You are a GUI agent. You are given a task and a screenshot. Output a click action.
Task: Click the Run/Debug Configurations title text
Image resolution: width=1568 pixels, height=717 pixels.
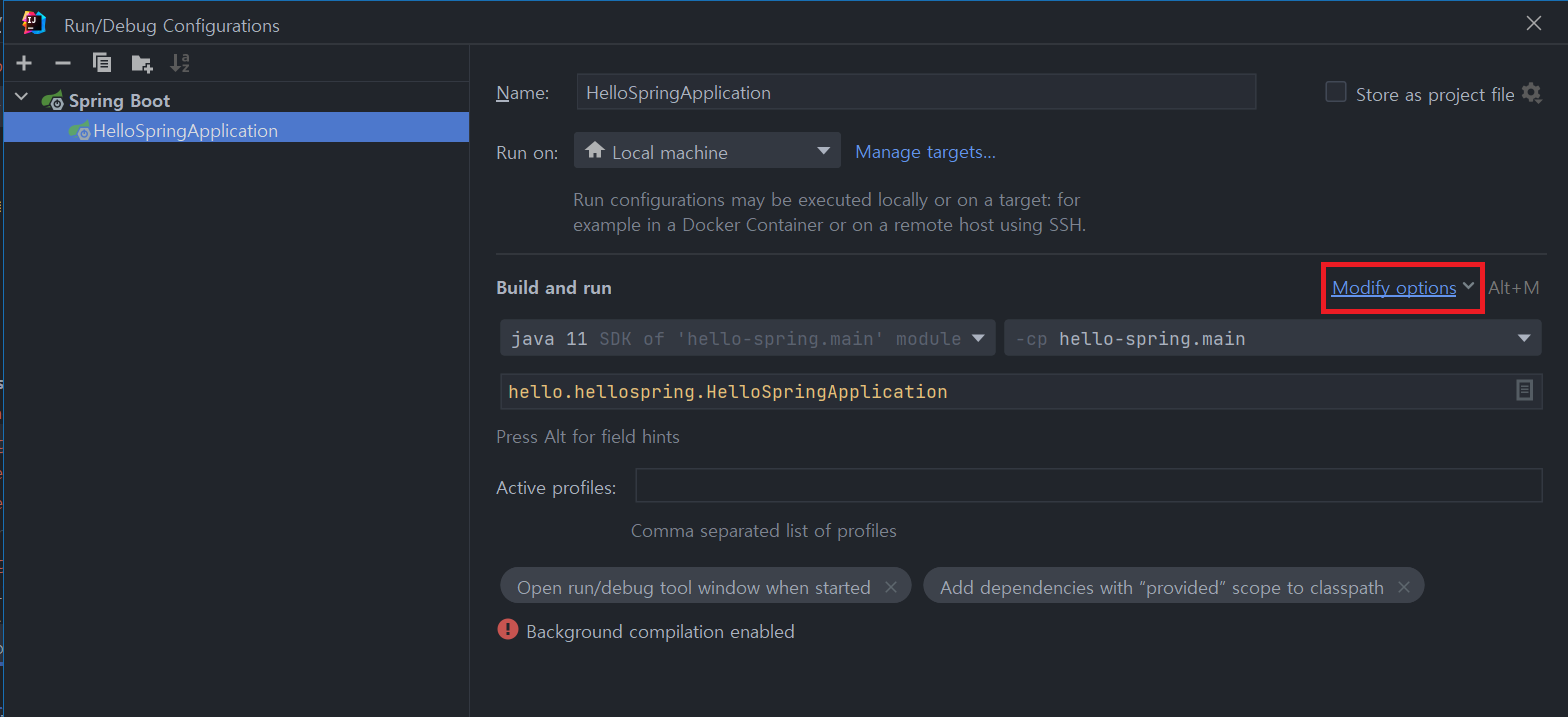(x=172, y=25)
